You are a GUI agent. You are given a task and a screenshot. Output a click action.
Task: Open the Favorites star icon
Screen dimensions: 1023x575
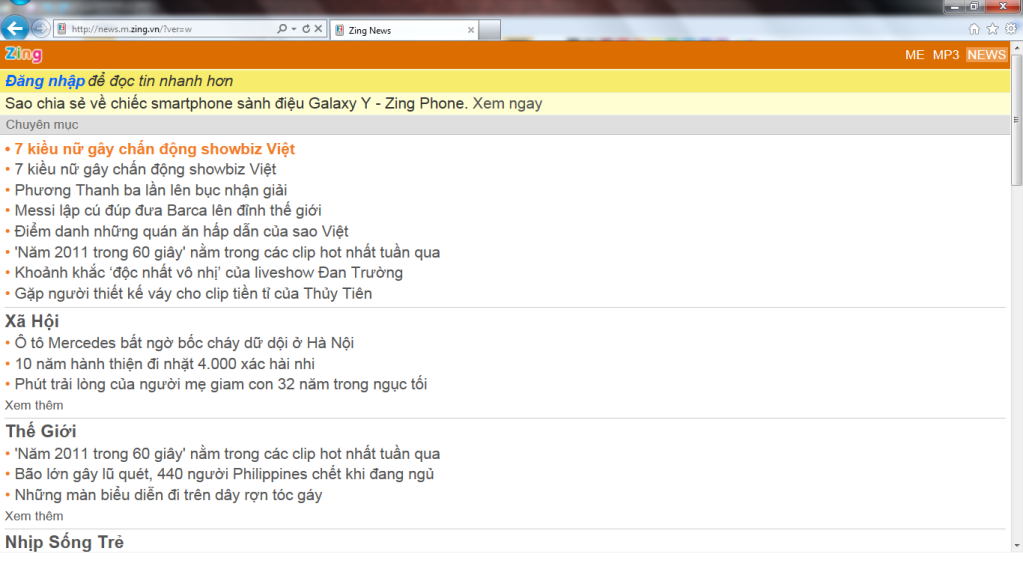click(992, 29)
